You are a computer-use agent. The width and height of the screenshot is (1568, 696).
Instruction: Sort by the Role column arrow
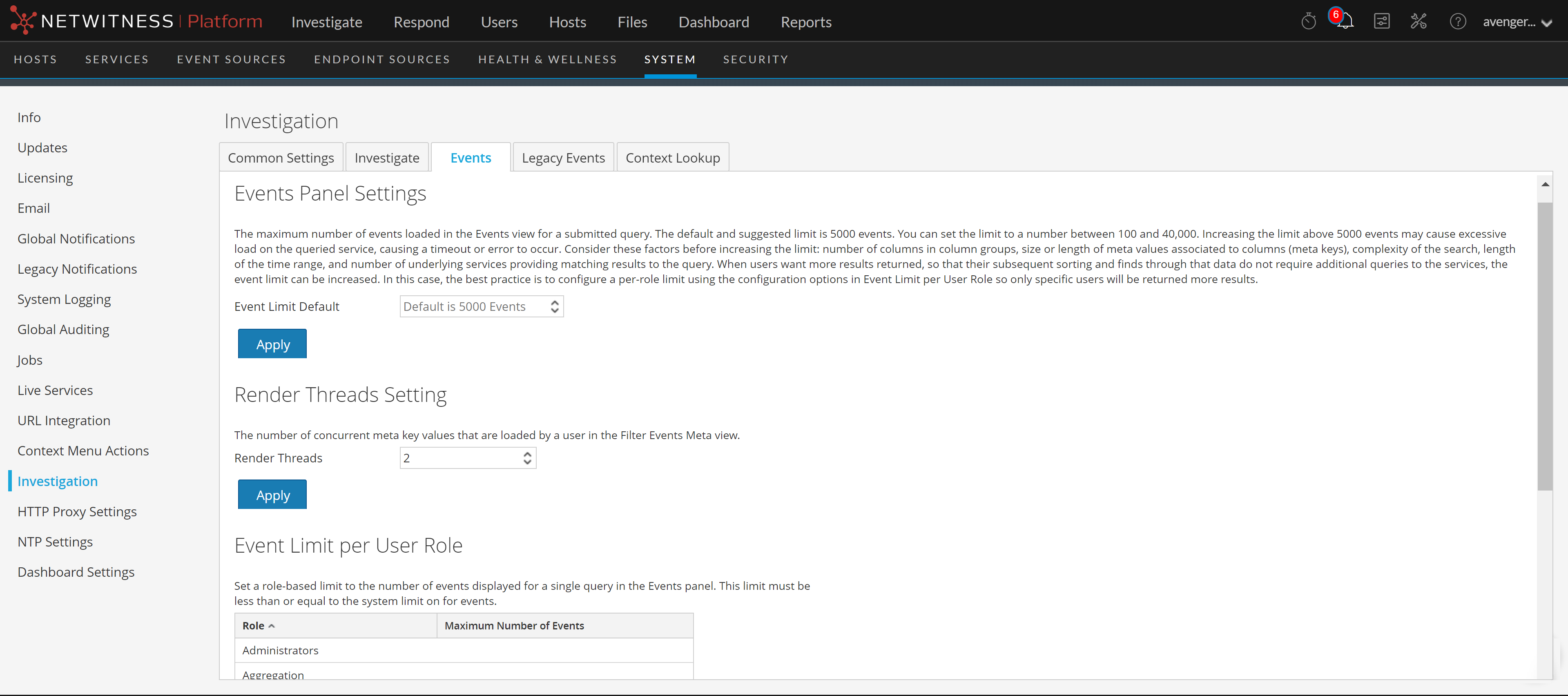(272, 626)
